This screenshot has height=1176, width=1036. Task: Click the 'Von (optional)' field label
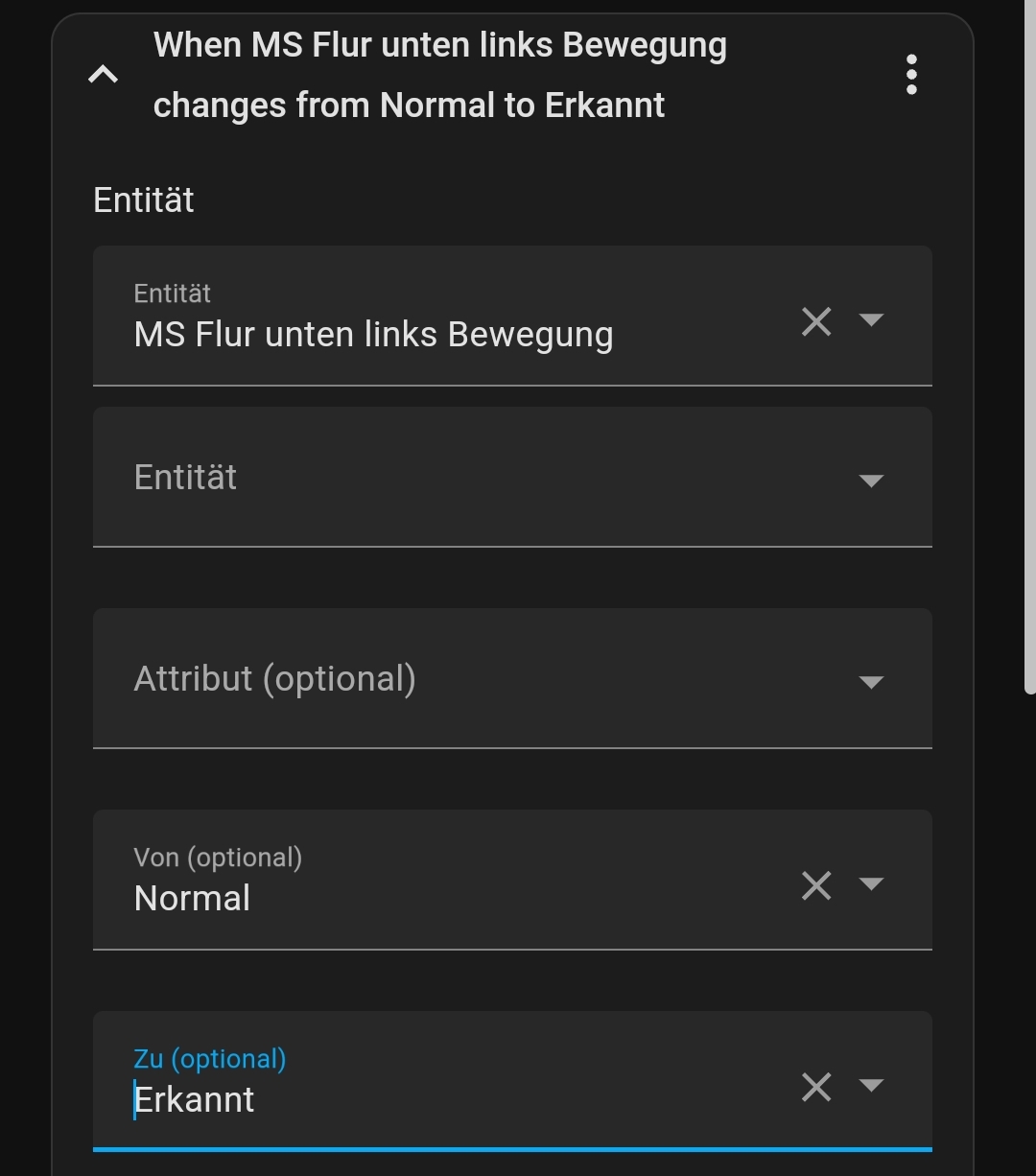(x=218, y=858)
